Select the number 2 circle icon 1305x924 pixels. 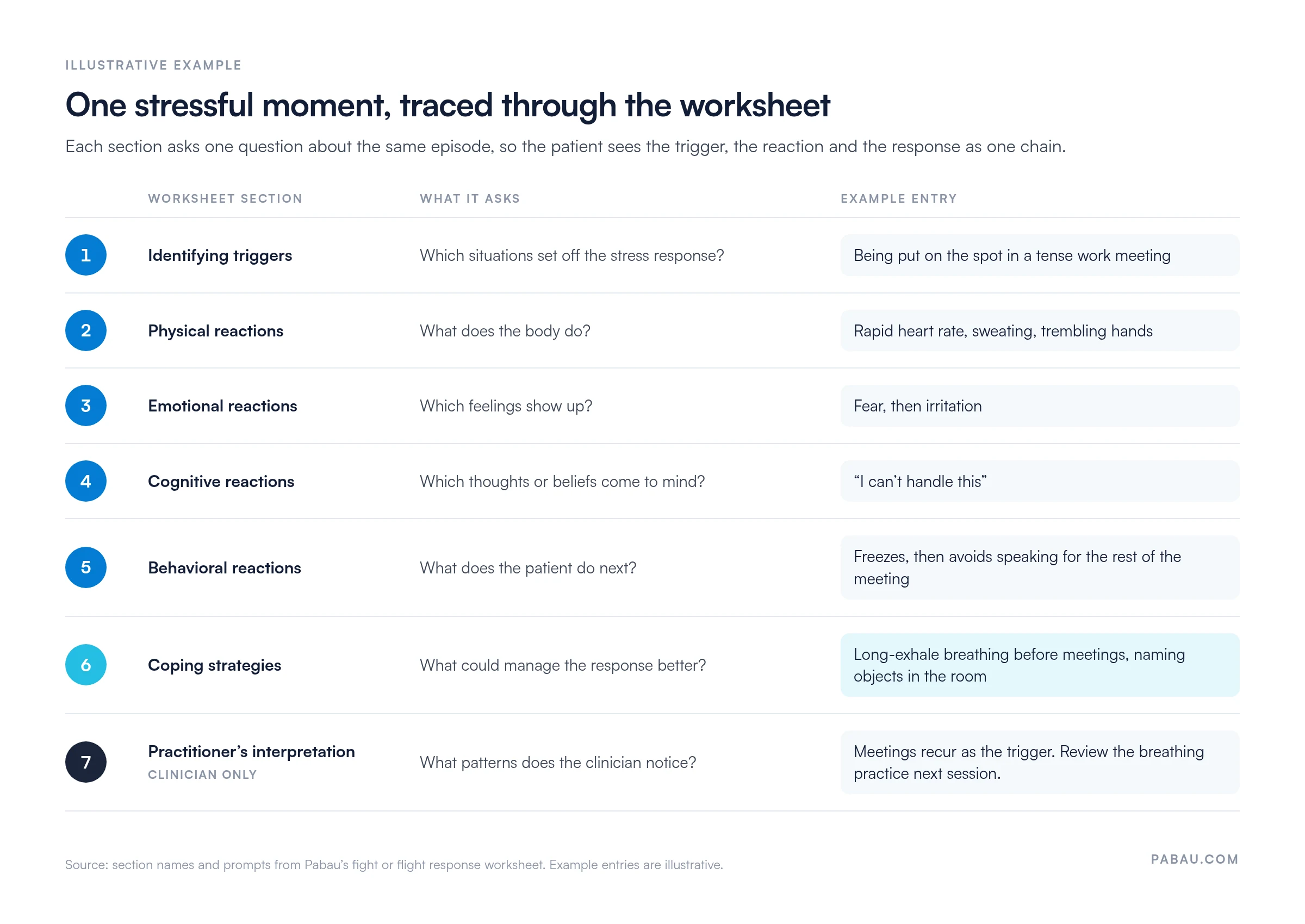(86, 330)
